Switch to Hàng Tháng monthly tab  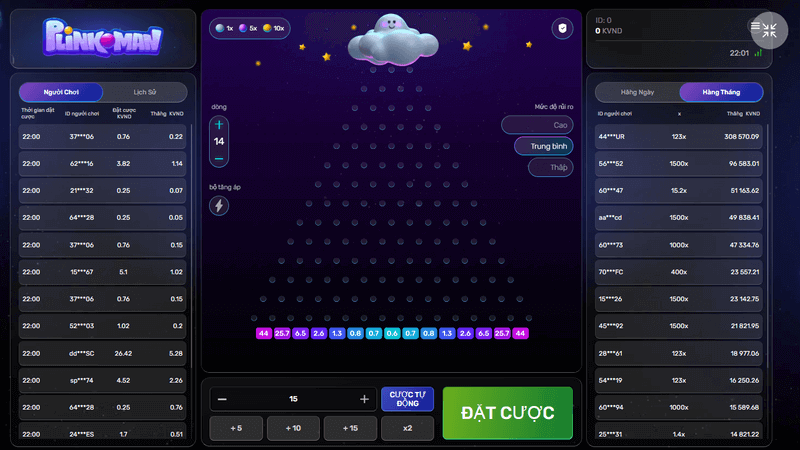tap(721, 92)
